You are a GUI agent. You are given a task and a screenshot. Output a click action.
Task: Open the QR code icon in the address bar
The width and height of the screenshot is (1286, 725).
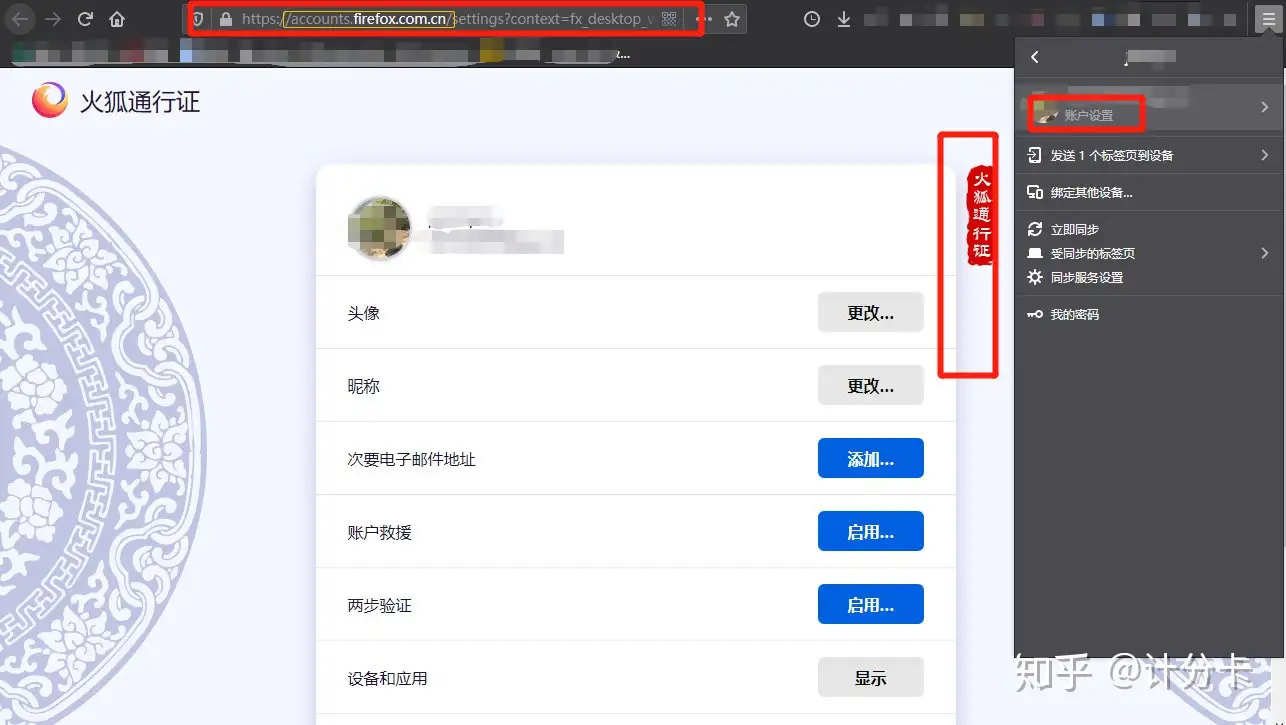point(669,19)
